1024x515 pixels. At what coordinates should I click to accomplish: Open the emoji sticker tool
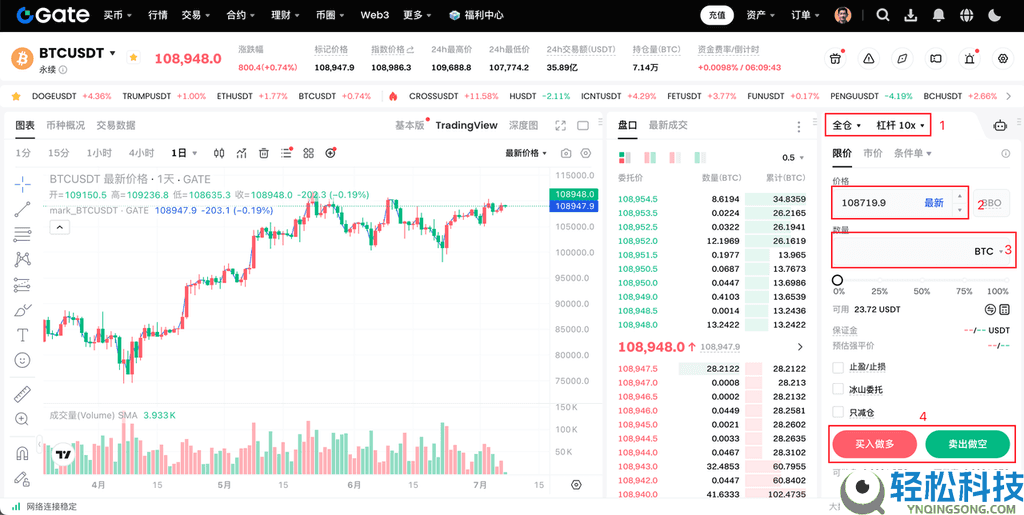[x=22, y=360]
